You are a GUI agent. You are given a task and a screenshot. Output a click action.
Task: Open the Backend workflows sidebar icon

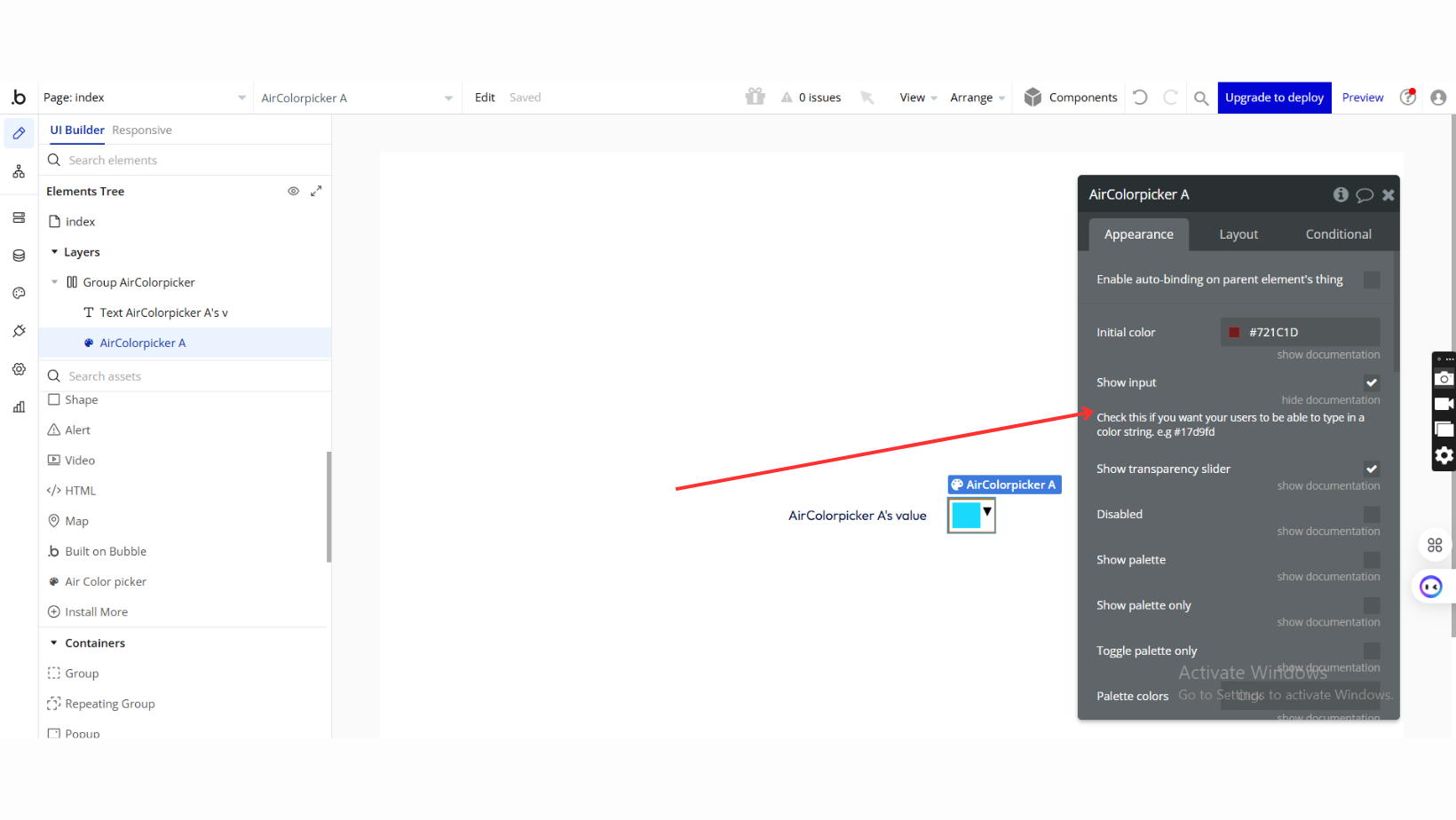(x=19, y=217)
